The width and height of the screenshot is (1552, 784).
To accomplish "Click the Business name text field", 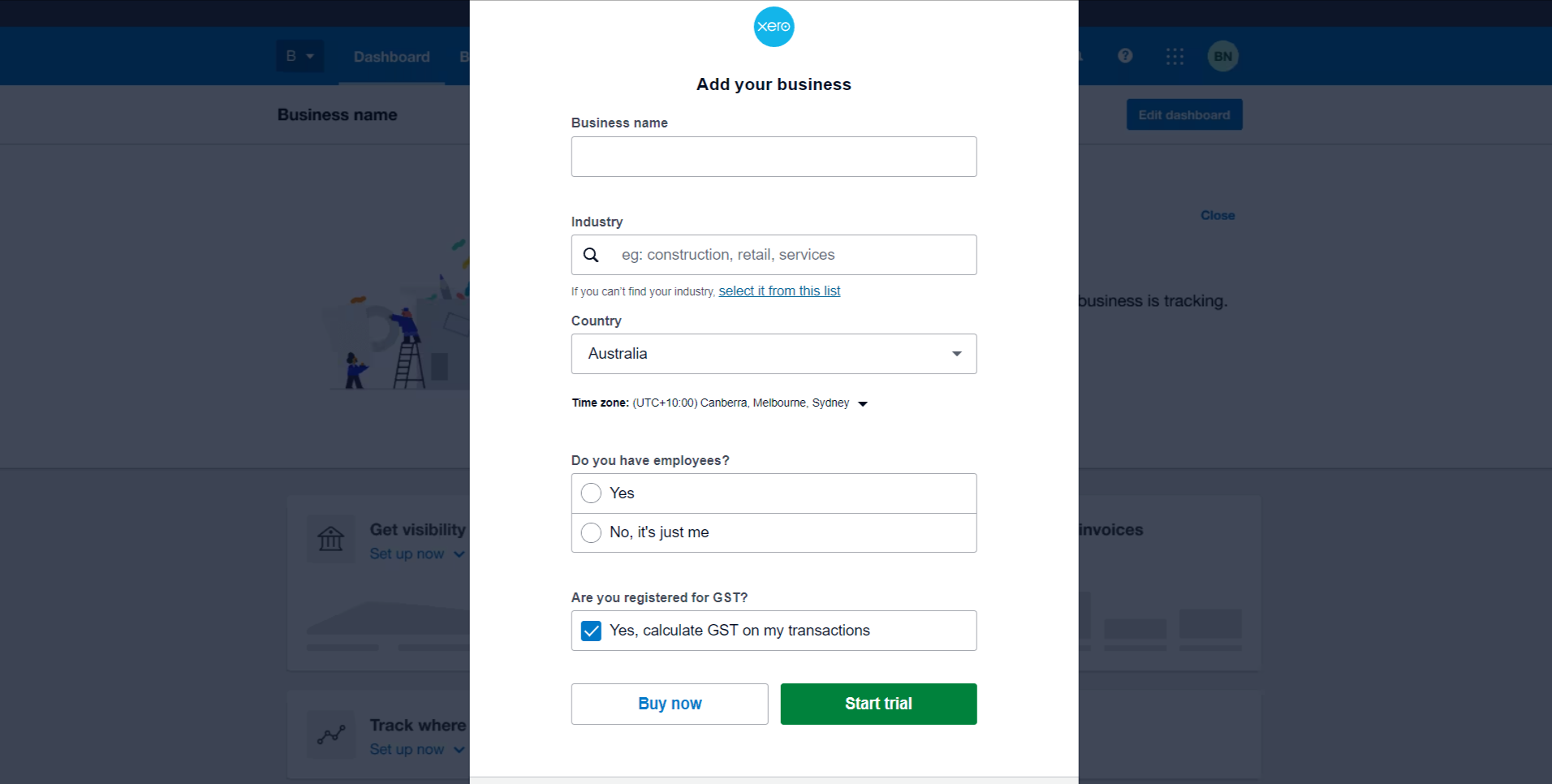I will click(x=774, y=157).
